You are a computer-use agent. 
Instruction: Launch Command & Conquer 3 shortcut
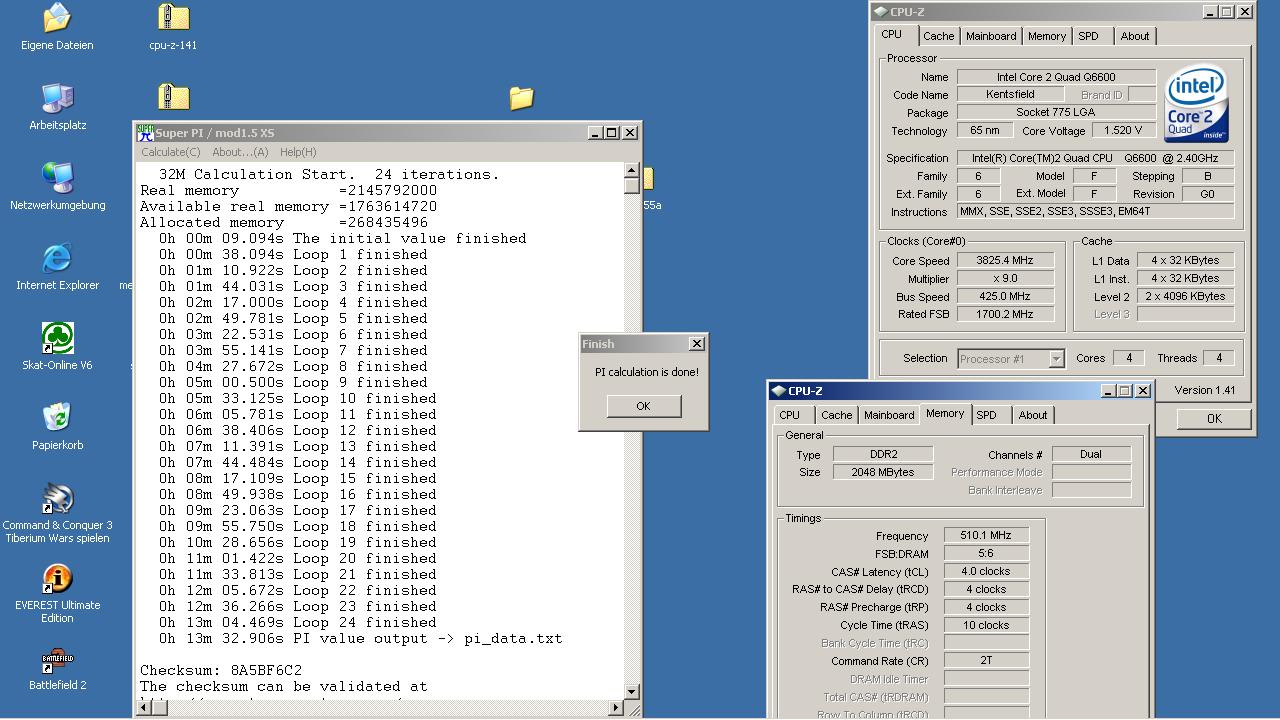pyautogui.click(x=57, y=513)
